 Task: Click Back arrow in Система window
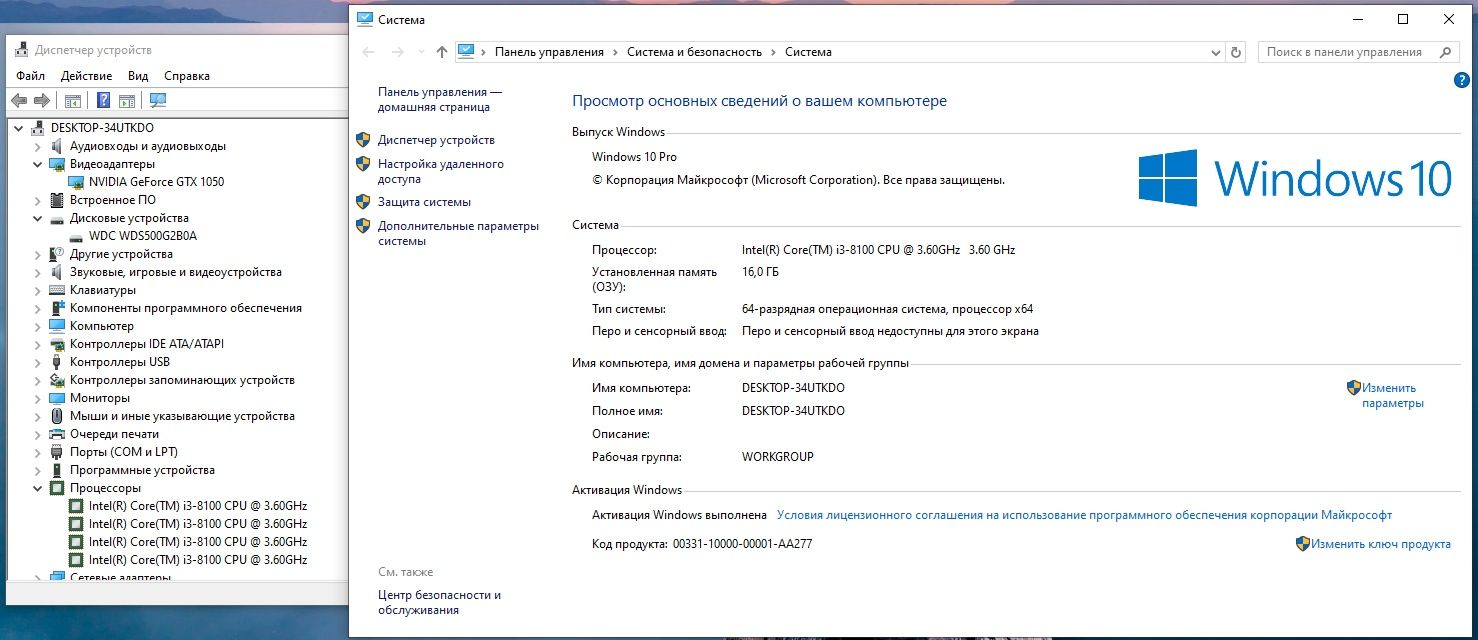(368, 52)
